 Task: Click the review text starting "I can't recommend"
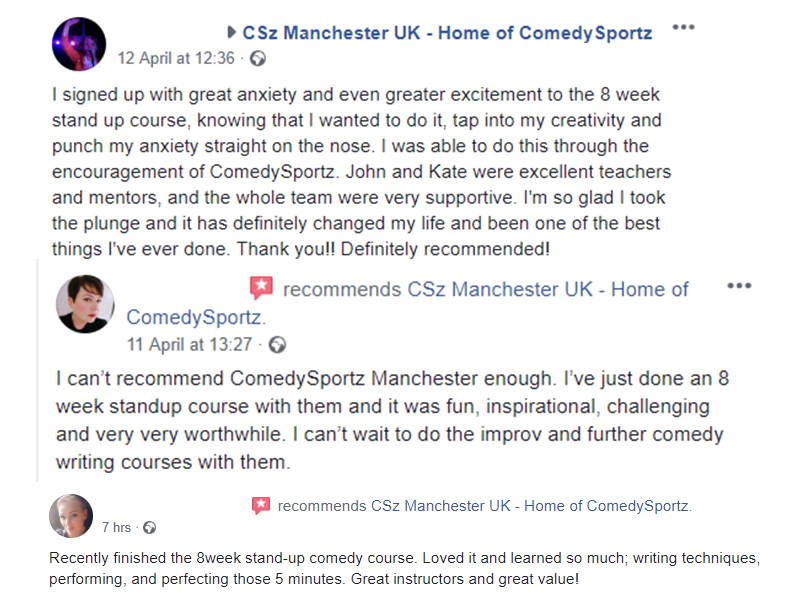click(390, 421)
